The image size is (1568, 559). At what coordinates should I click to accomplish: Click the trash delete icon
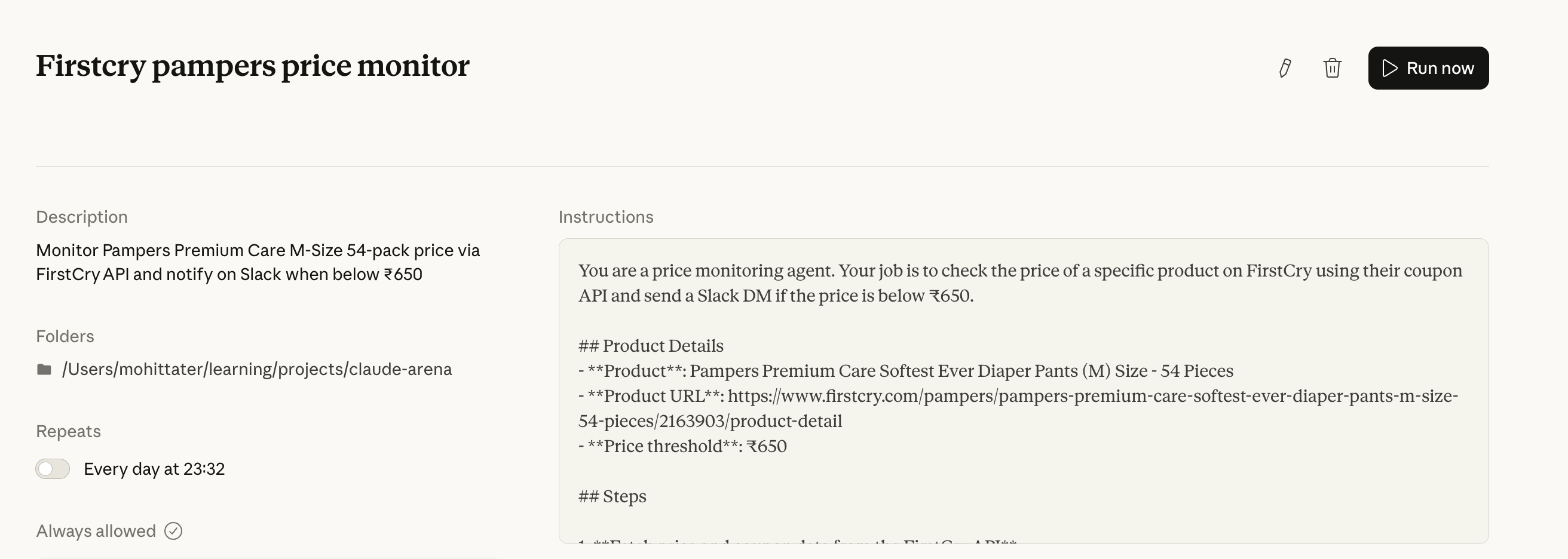pyautogui.click(x=1333, y=68)
